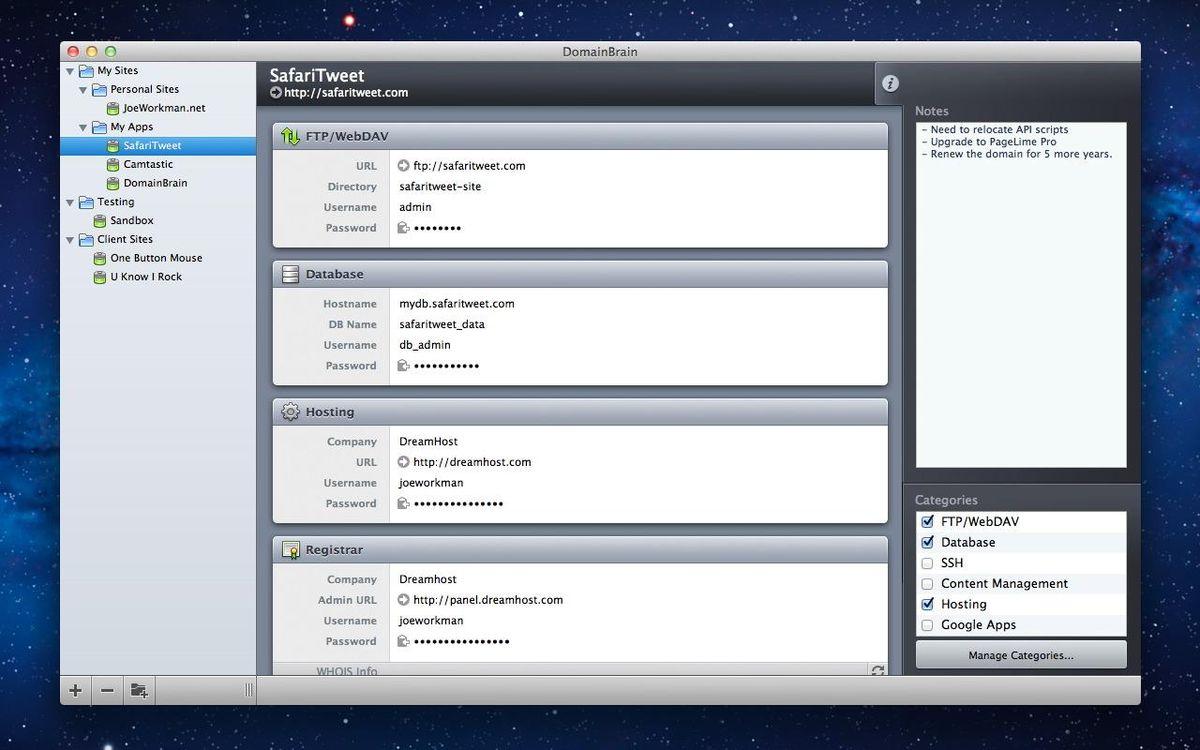Select the My Sites folder label
The width and height of the screenshot is (1200, 750).
pos(118,71)
